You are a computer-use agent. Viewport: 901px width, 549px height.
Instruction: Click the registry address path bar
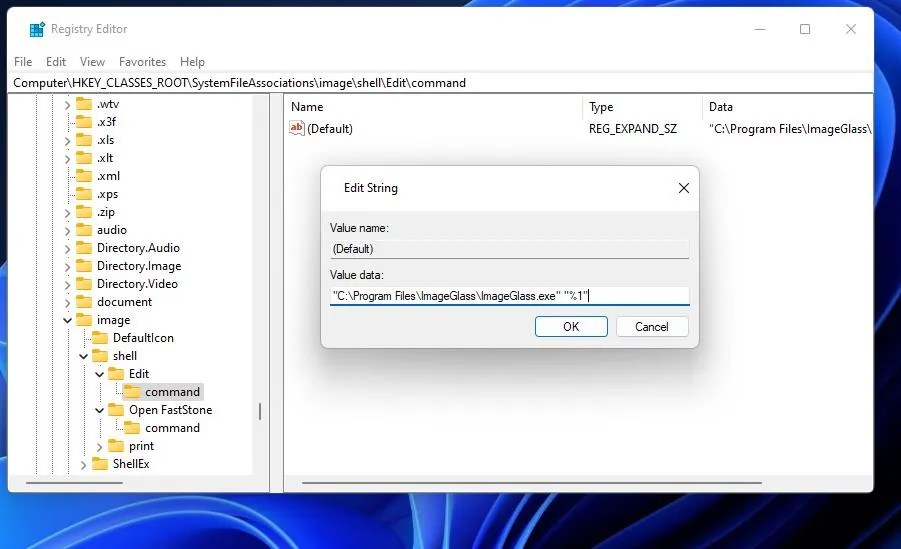440,83
